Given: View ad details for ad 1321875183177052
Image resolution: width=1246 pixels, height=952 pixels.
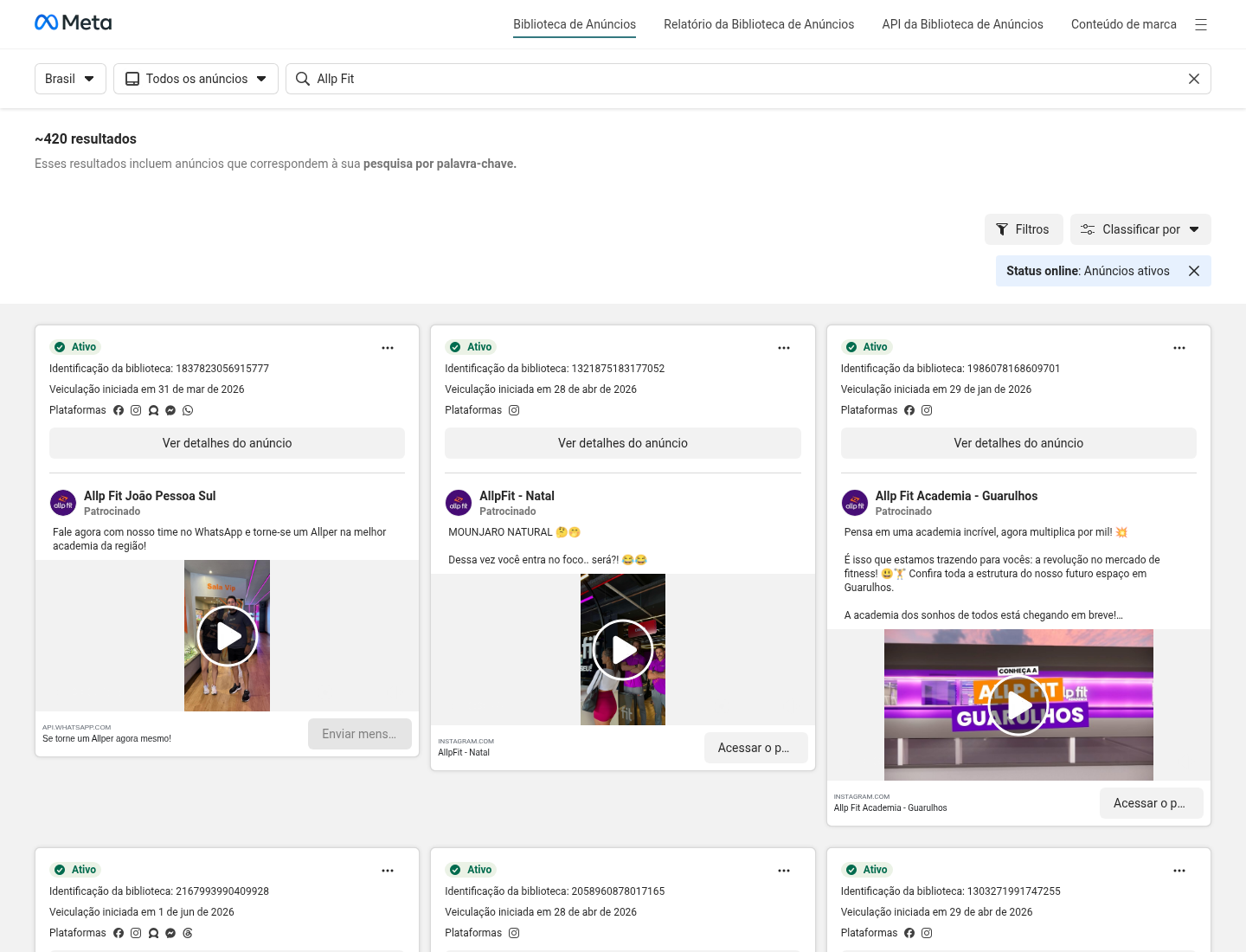Looking at the screenshot, I should 623,443.
